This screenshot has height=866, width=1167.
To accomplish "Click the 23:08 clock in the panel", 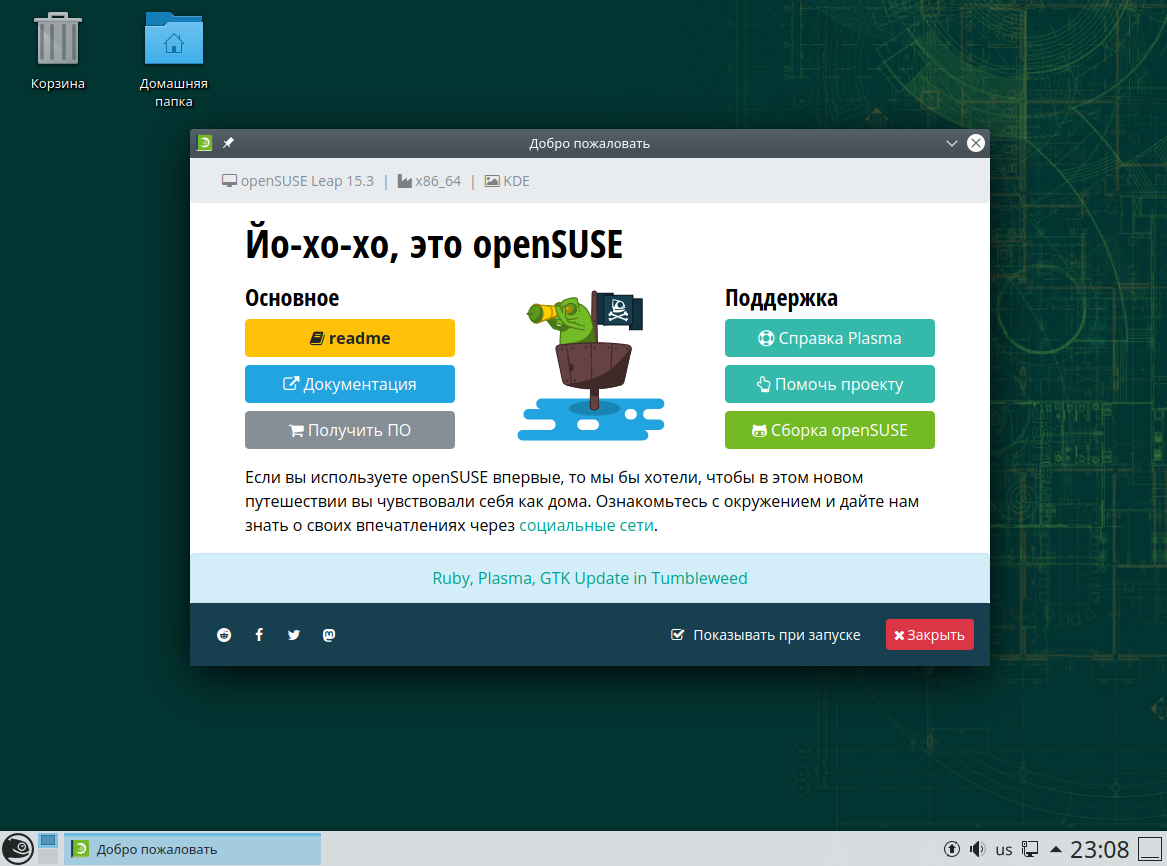I will pos(1099,849).
